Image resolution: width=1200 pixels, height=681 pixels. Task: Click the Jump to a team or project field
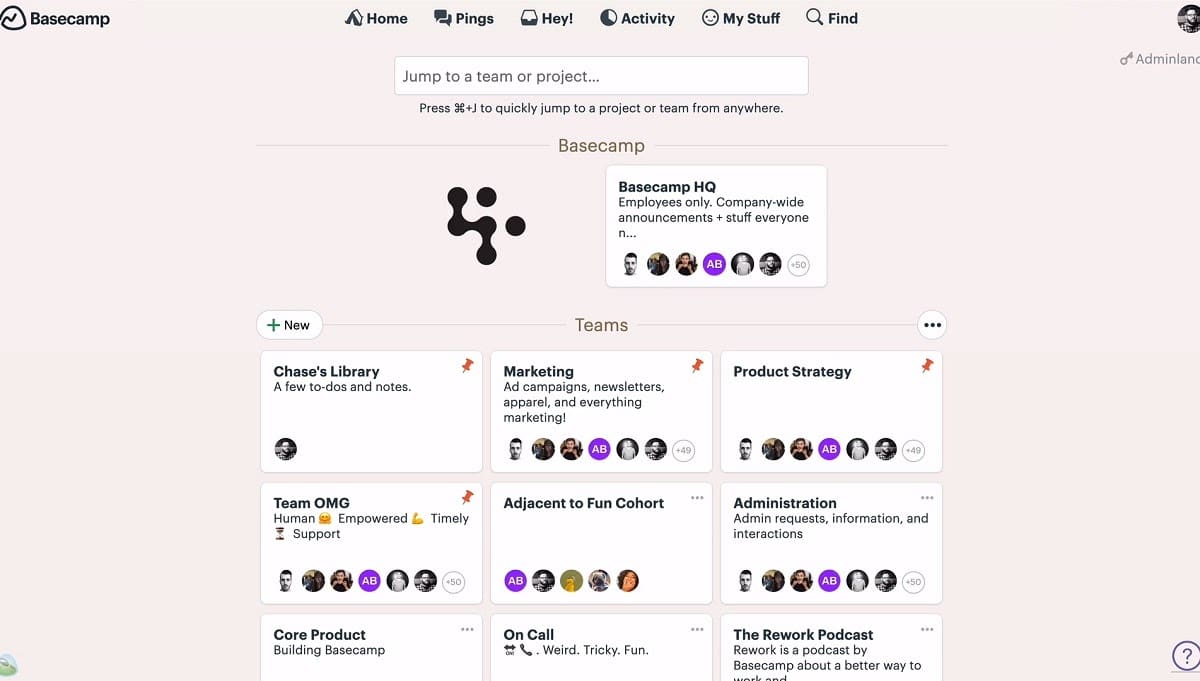pyautogui.click(x=600, y=75)
